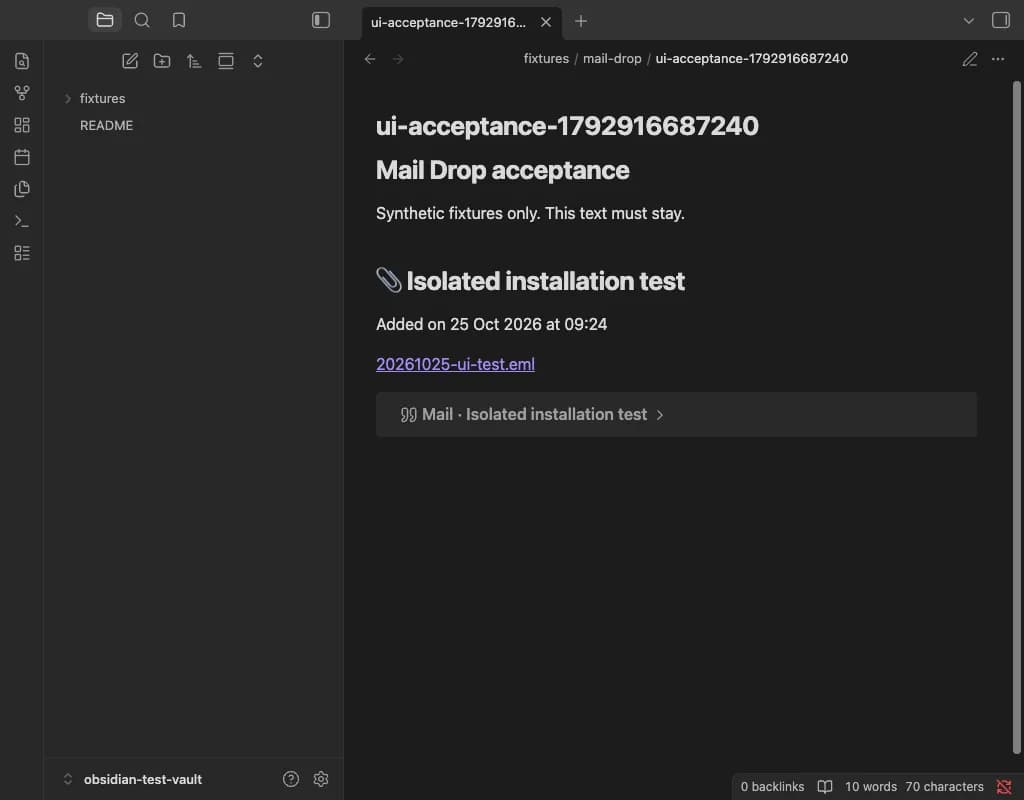Click the note name in breadcrumb
Image resolution: width=1024 pixels, height=800 pixels.
(752, 59)
